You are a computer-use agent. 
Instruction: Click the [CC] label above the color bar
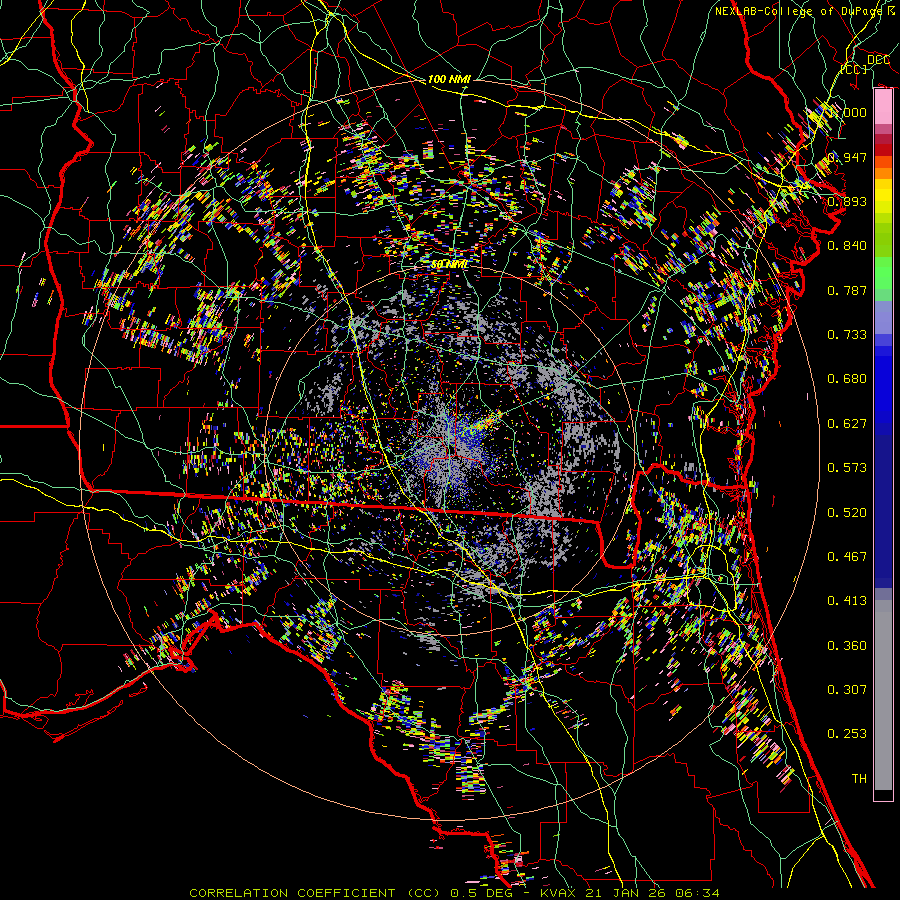click(854, 69)
